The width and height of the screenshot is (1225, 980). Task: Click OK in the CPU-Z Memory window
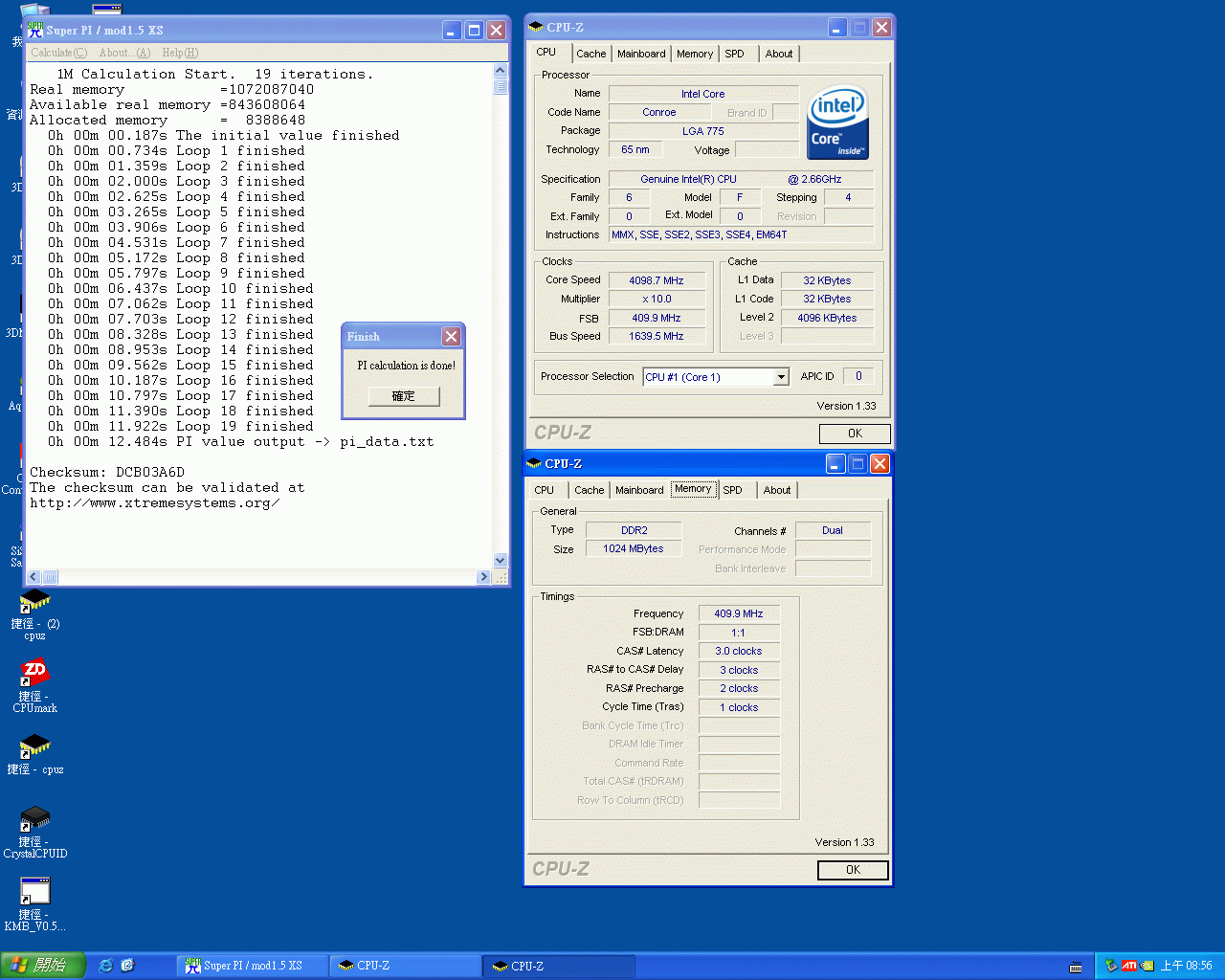point(853,870)
